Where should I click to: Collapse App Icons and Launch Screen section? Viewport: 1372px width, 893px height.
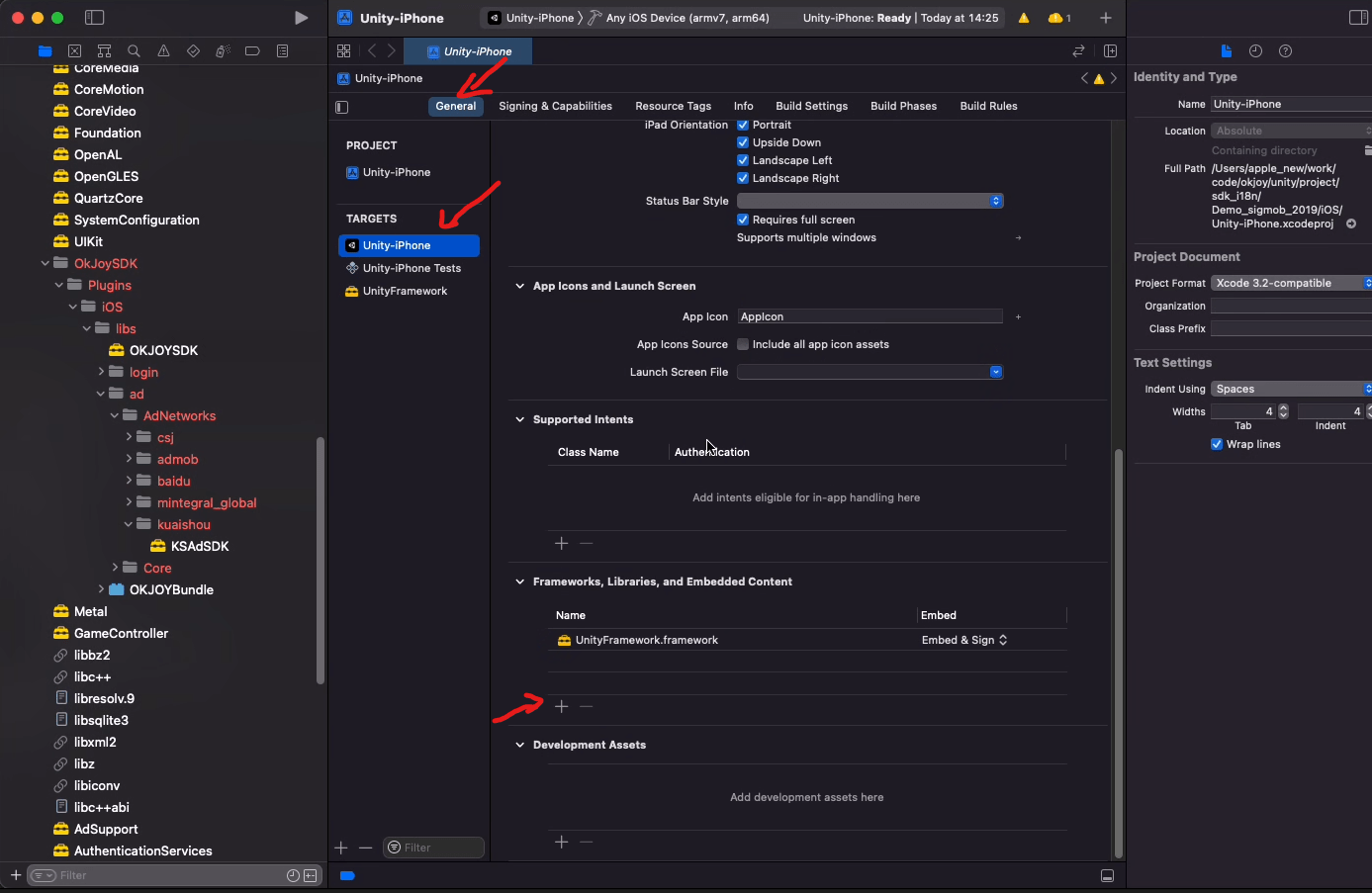(519, 286)
